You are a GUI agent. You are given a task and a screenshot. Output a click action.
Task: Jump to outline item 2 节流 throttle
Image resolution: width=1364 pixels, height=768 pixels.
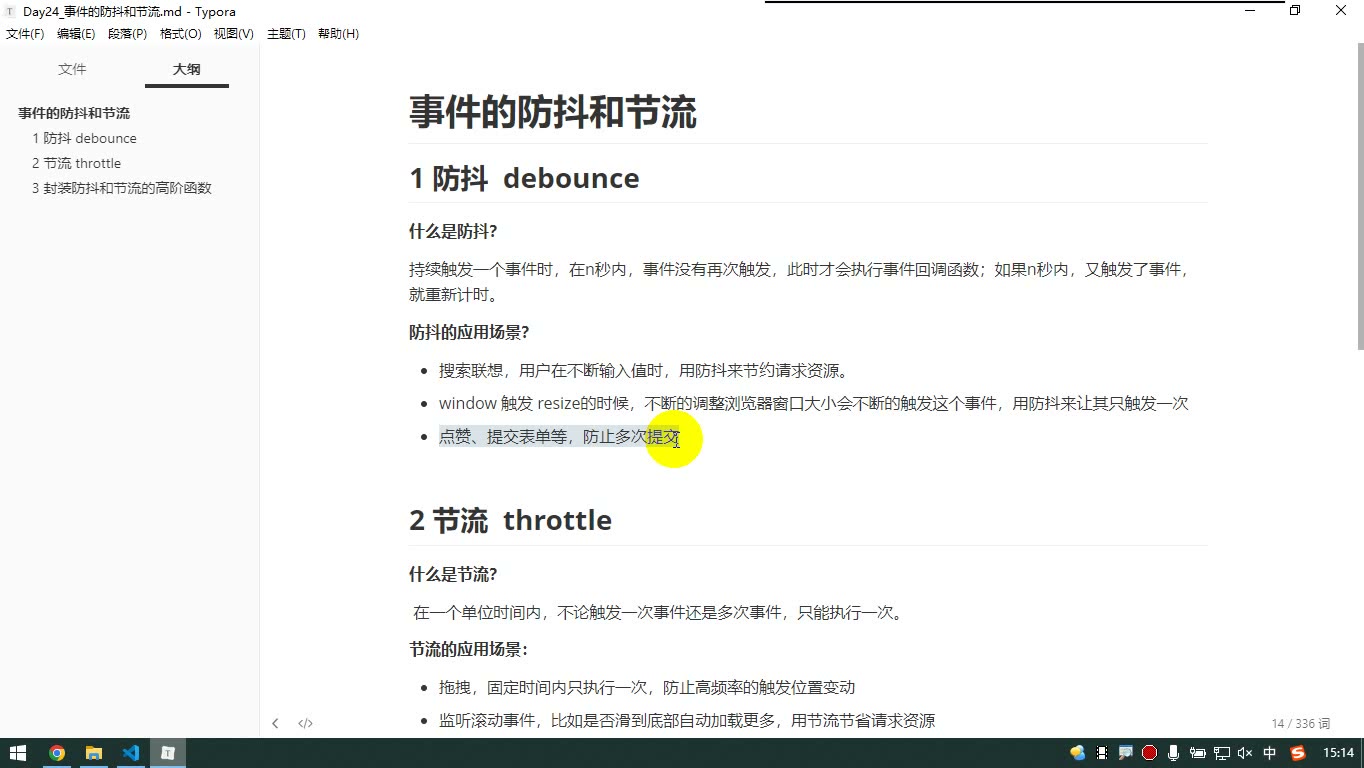tap(76, 163)
